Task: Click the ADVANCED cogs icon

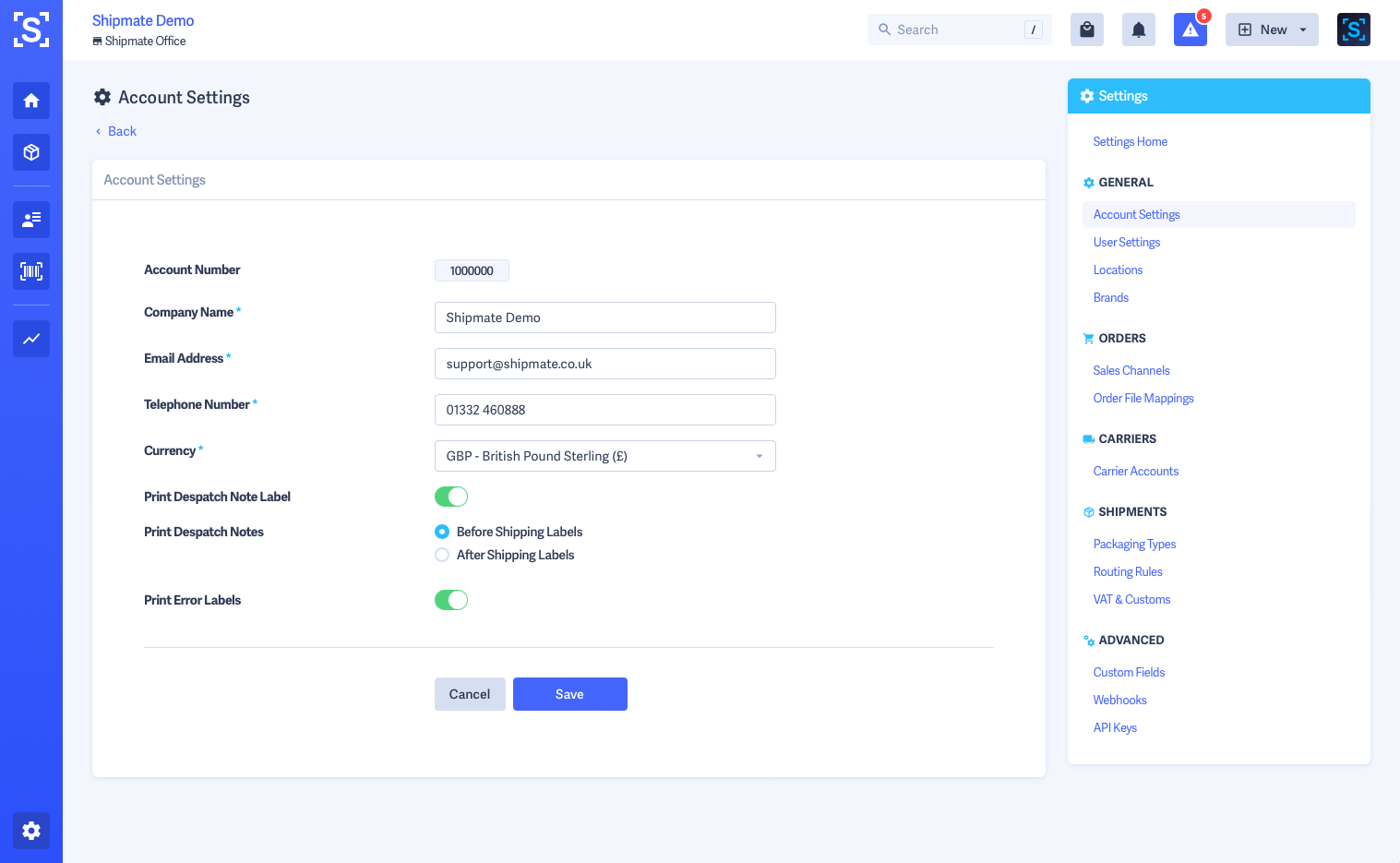Action: pos(1089,641)
